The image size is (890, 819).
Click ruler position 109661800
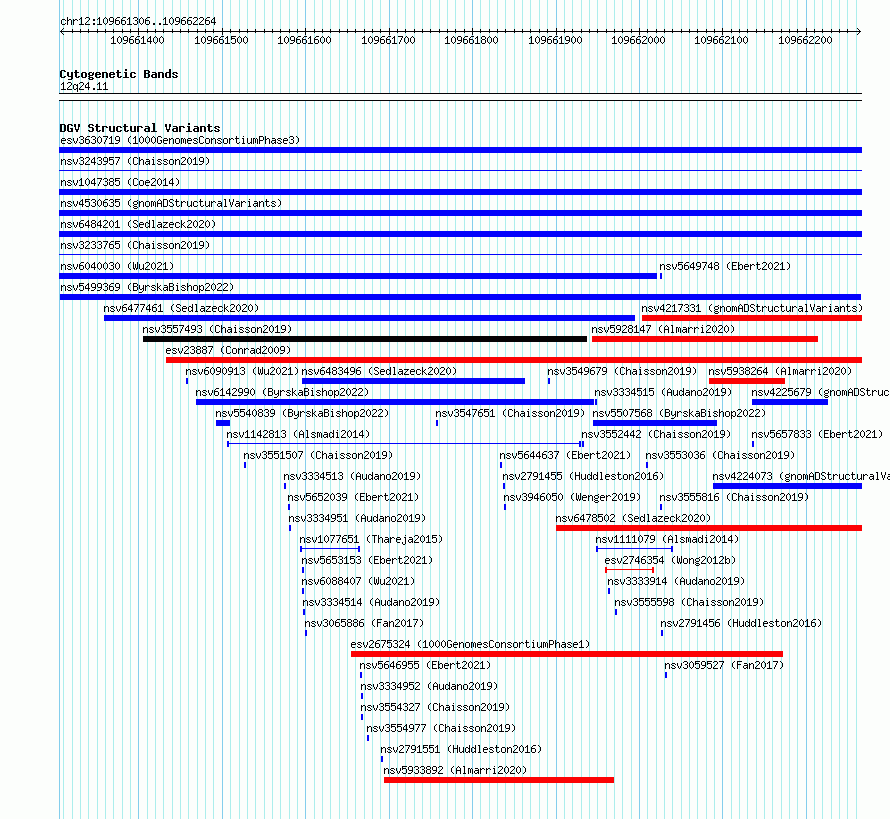(x=471, y=40)
